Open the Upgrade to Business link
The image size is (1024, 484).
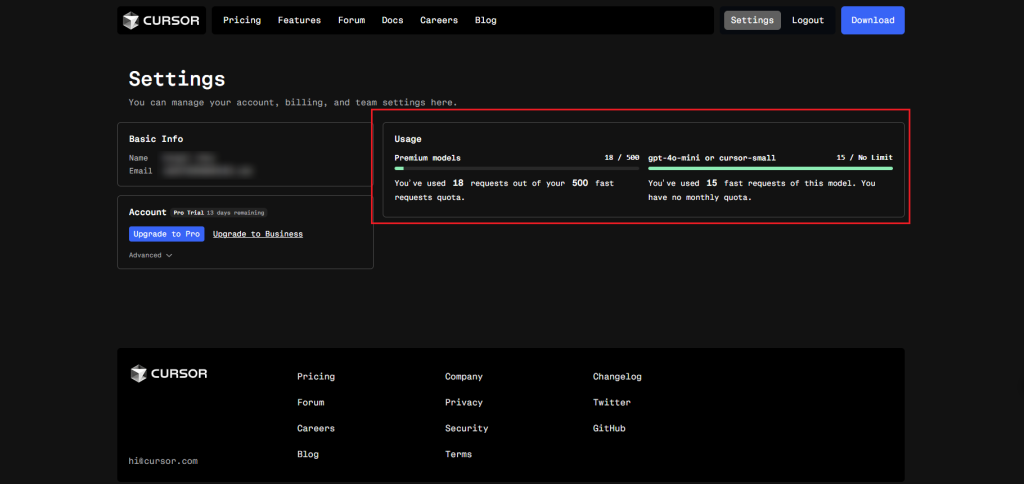257,234
